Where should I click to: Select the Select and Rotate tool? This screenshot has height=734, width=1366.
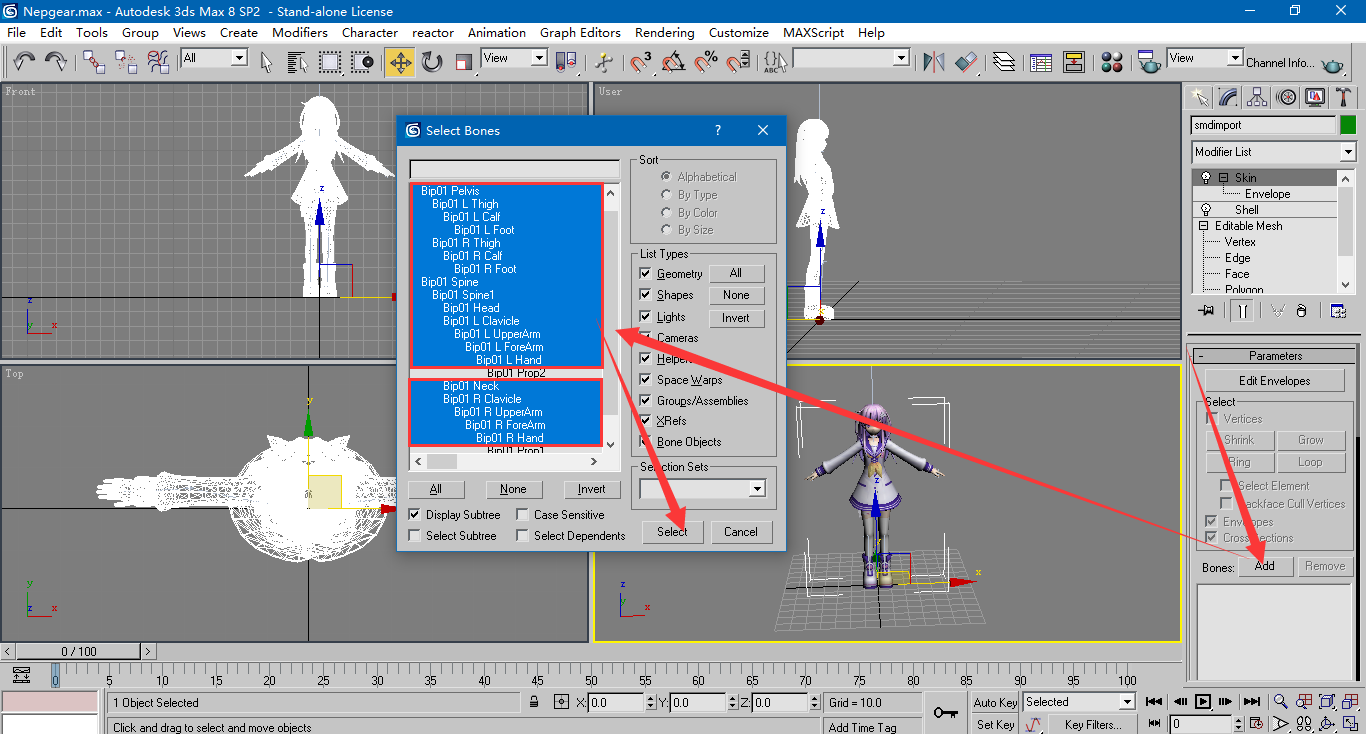[432, 62]
